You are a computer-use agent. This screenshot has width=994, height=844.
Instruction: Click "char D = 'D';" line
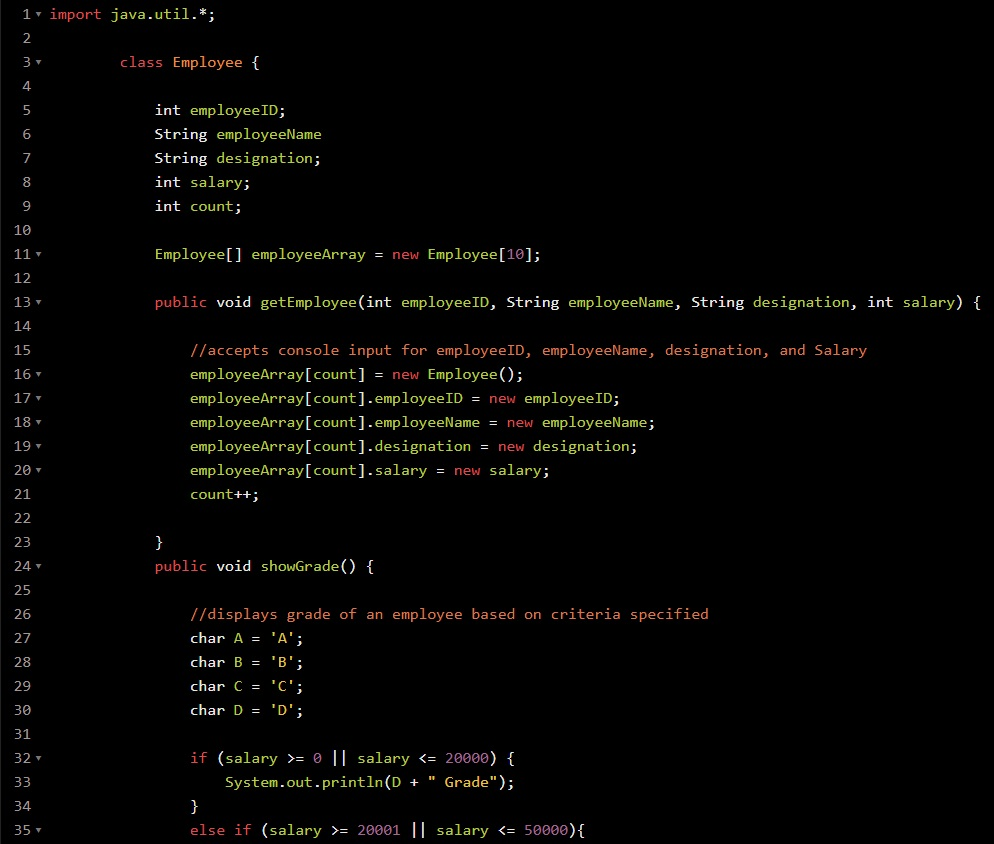(247, 711)
